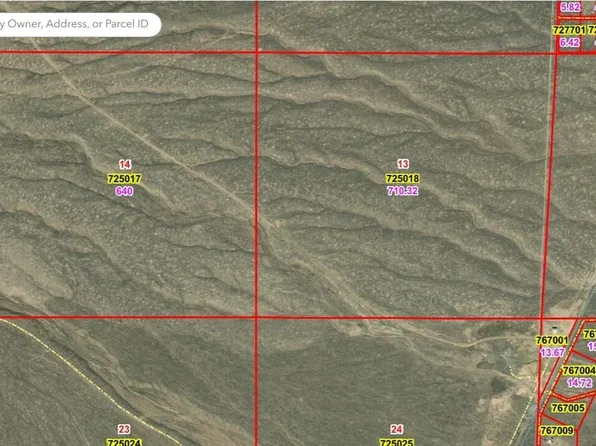596x446 pixels.
Task: Select parcel label 725018
Action: pos(402,178)
